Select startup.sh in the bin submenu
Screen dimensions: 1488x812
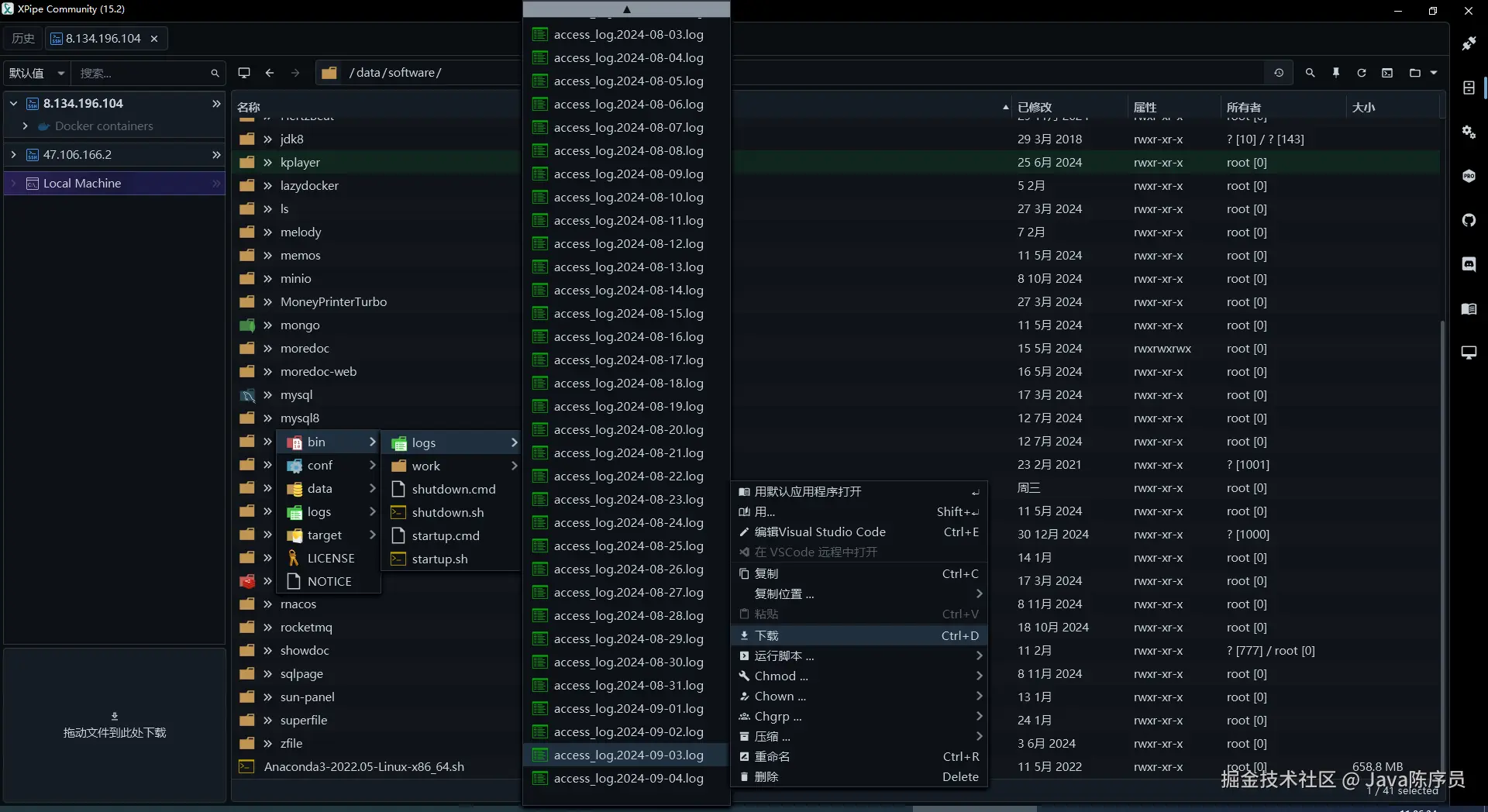(452, 559)
